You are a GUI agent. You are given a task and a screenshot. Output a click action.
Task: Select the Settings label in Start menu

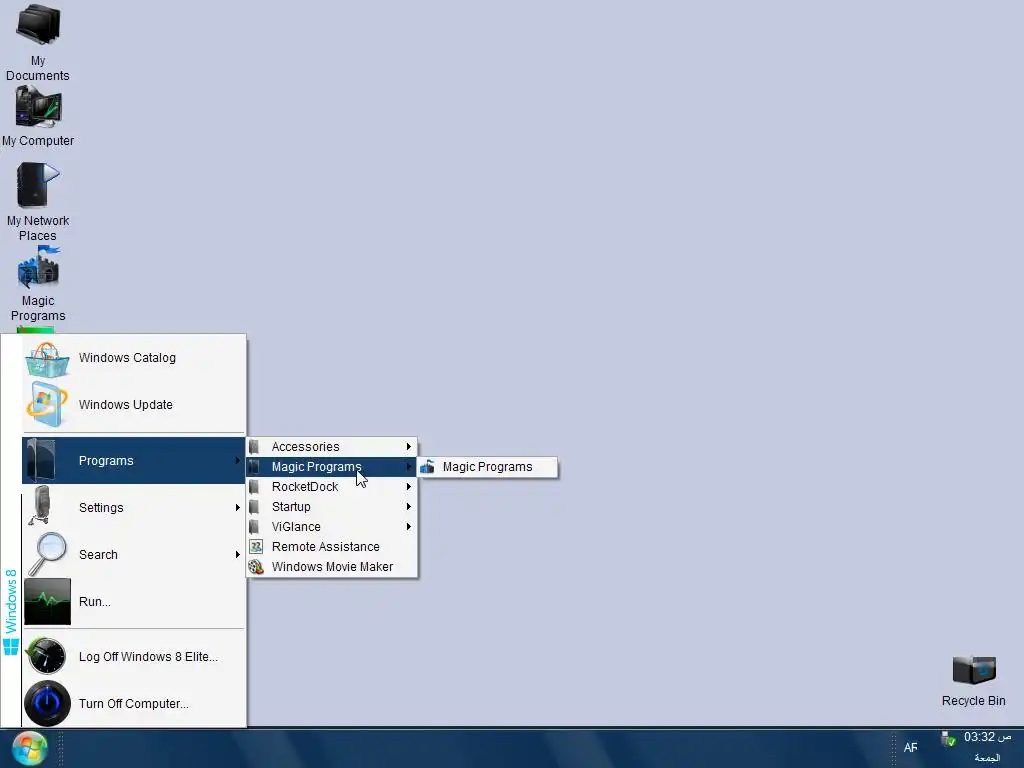(101, 507)
